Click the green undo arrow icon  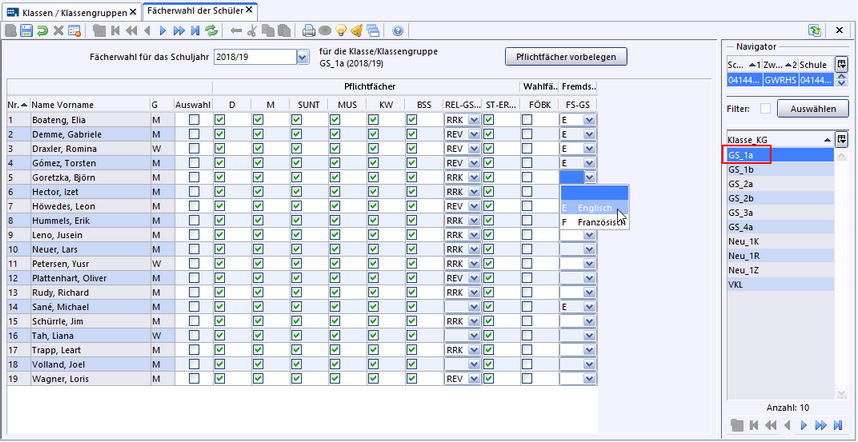43,31
